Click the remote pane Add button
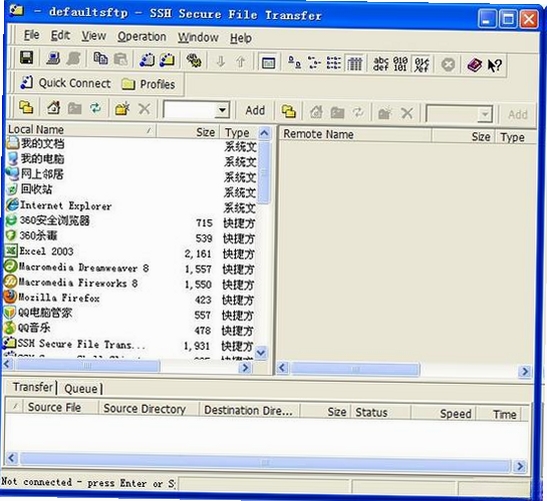547x501 pixels. point(518,114)
